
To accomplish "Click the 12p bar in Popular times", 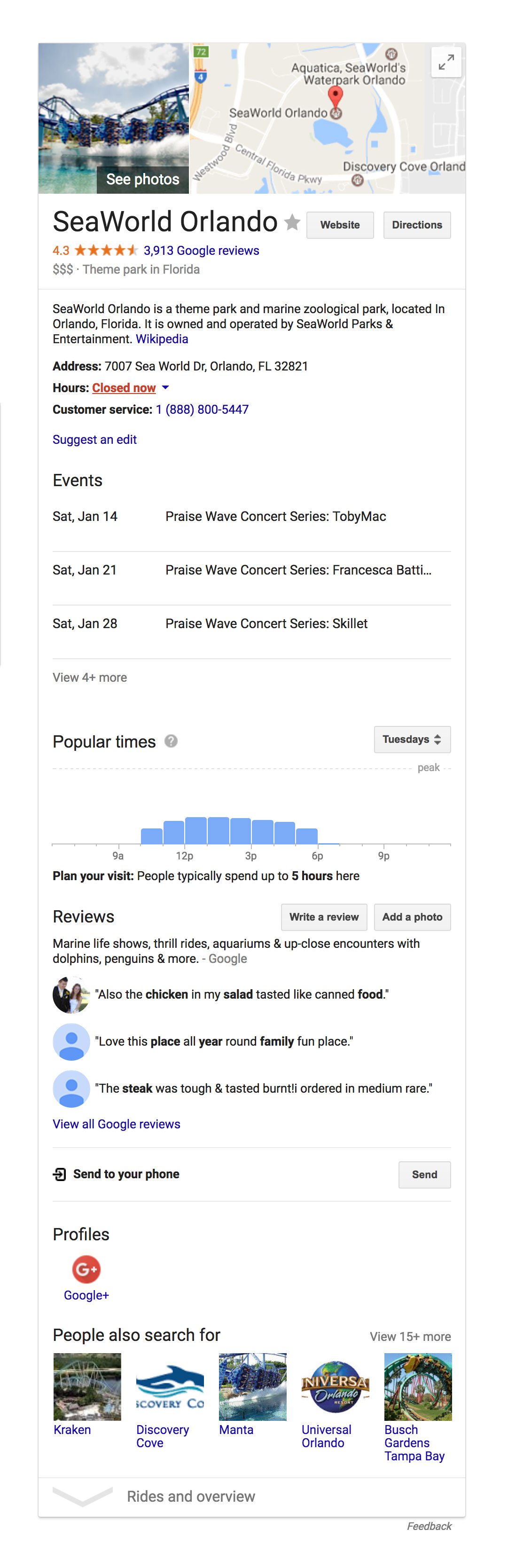I will [196, 830].
